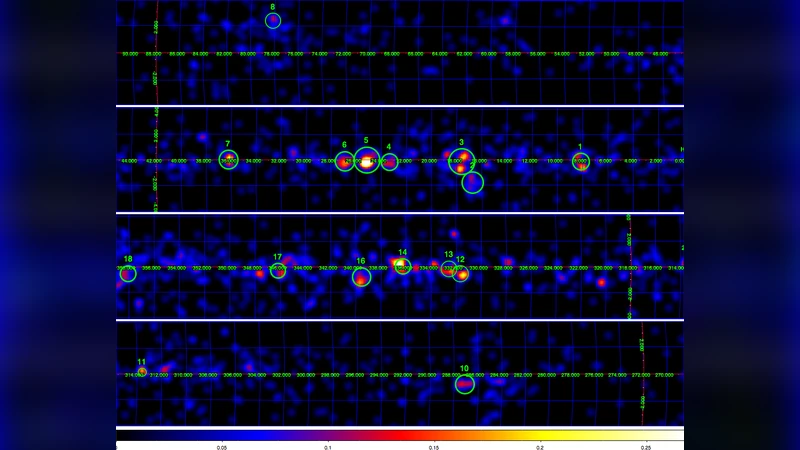Click the green circle marking source 8
The width and height of the screenshot is (800, 450).
coord(273,21)
